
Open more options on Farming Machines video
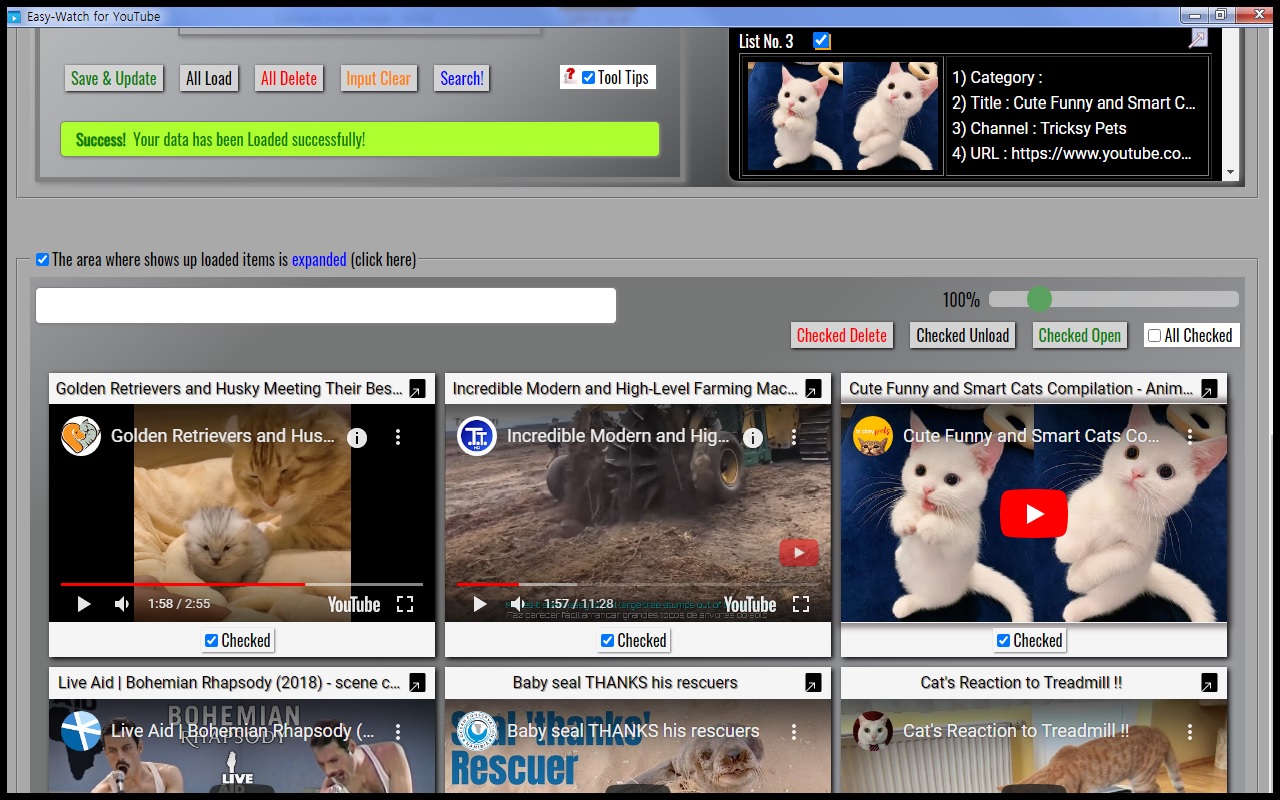794,437
